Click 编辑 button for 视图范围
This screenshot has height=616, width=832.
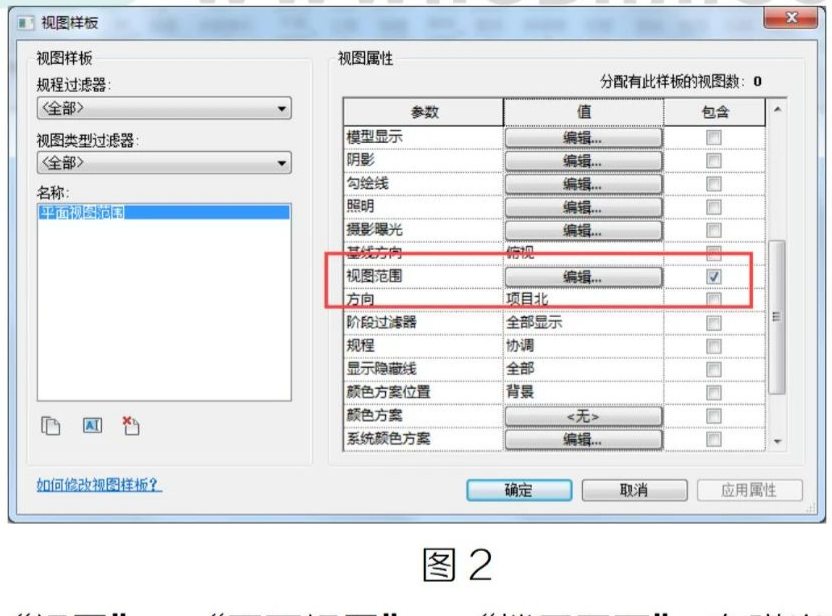coord(583,277)
